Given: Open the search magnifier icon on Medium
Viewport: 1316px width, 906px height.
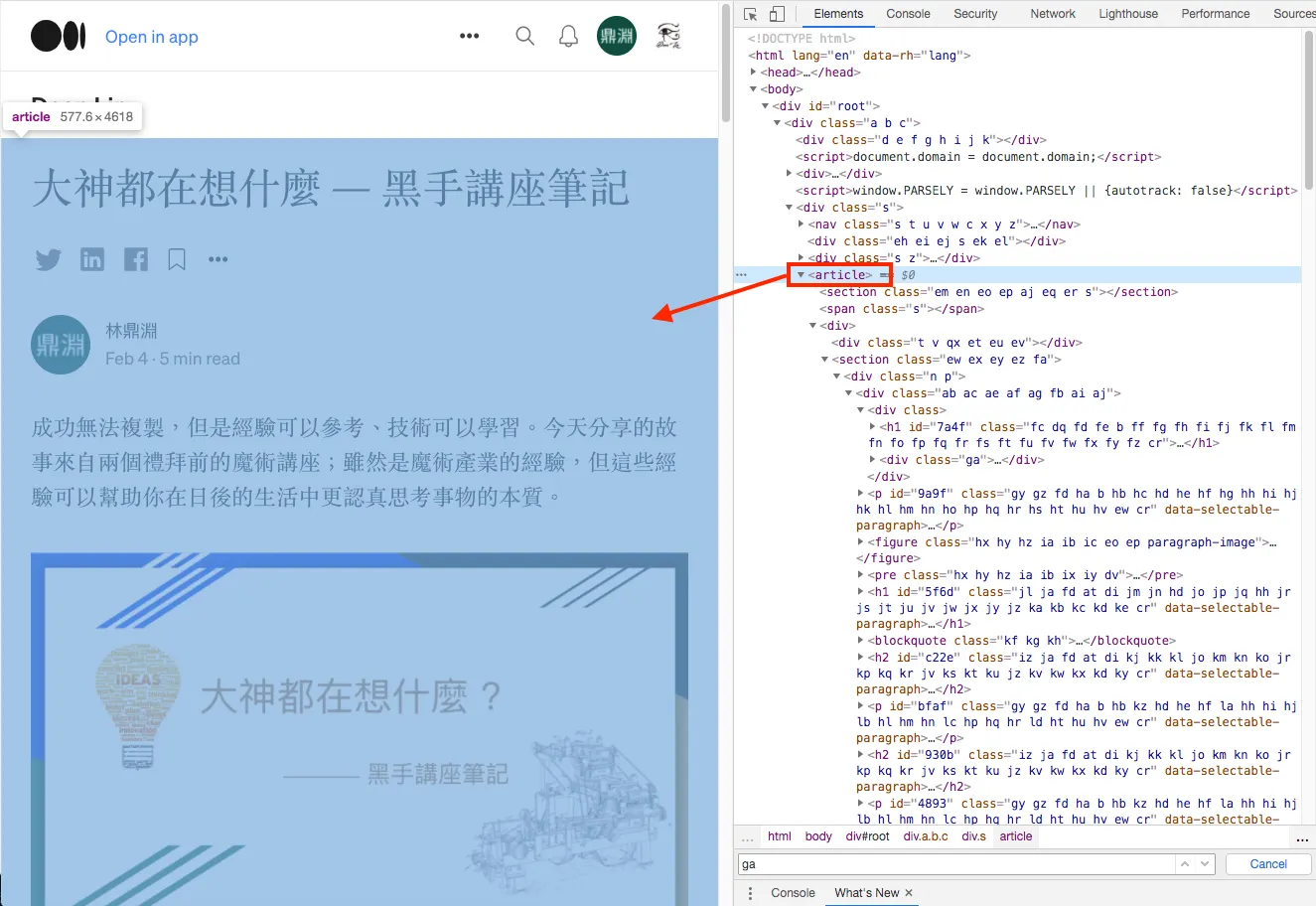Looking at the screenshot, I should [x=525, y=37].
